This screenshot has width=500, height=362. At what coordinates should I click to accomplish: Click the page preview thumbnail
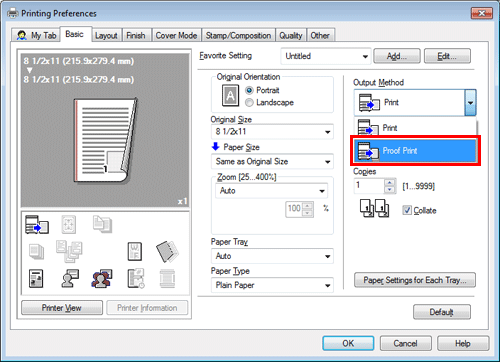click(x=105, y=140)
